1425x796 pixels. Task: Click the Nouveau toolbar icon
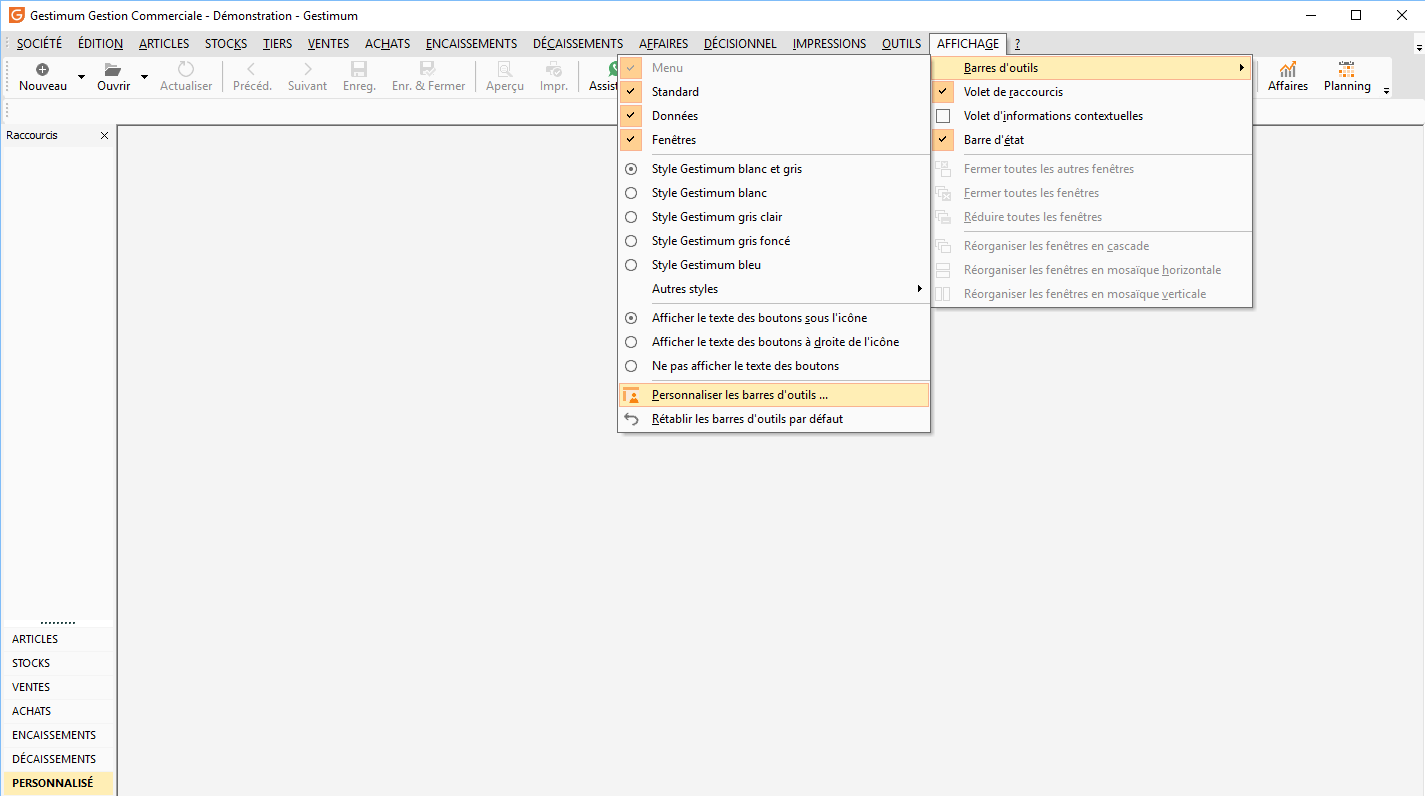(x=42, y=69)
